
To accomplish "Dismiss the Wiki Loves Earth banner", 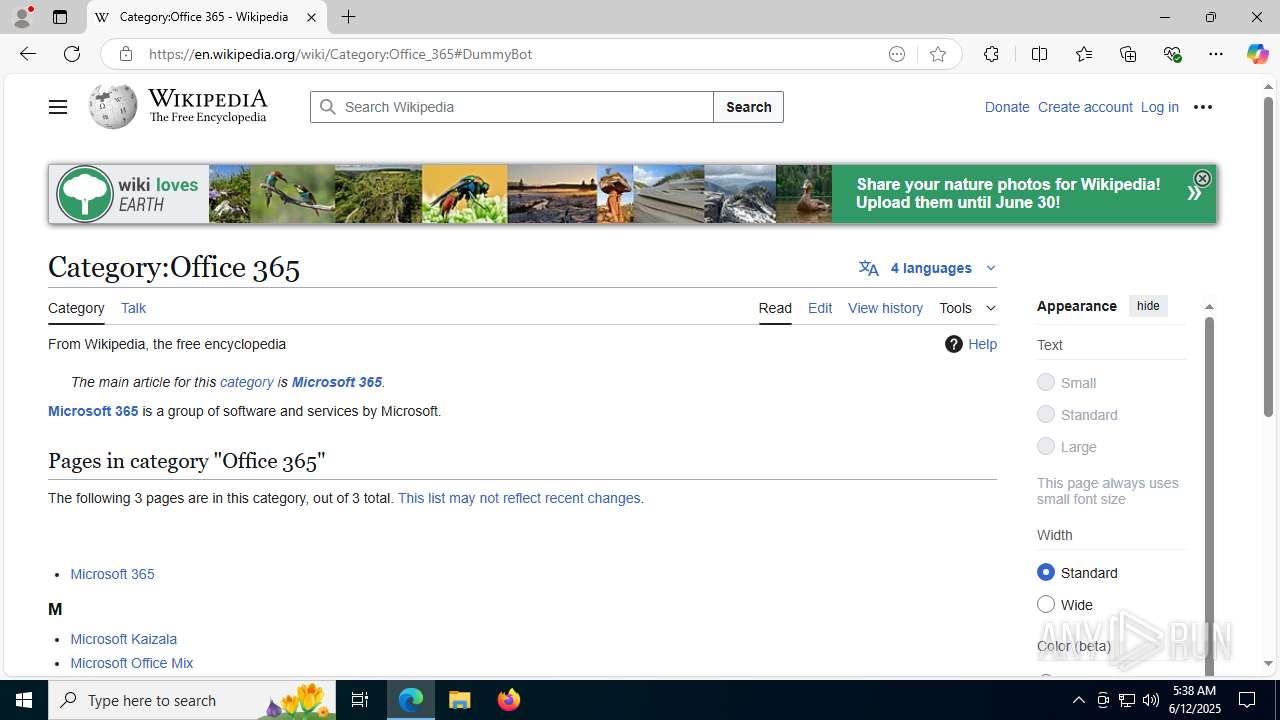I will point(1202,178).
